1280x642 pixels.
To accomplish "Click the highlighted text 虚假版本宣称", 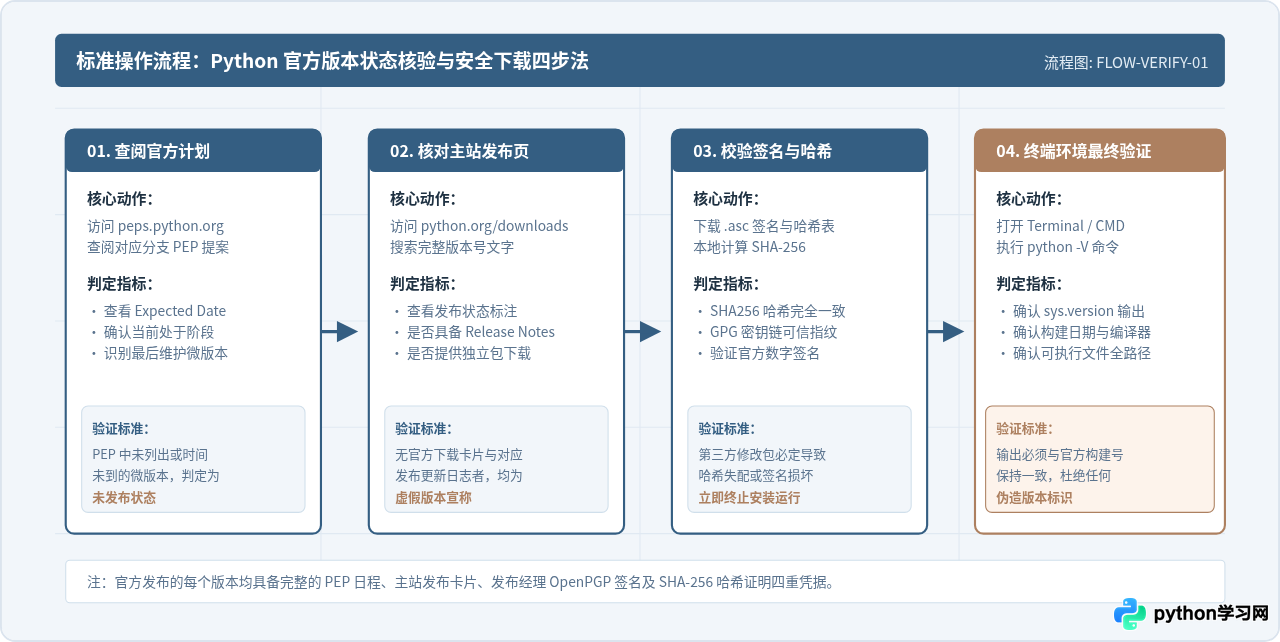I will [433, 497].
